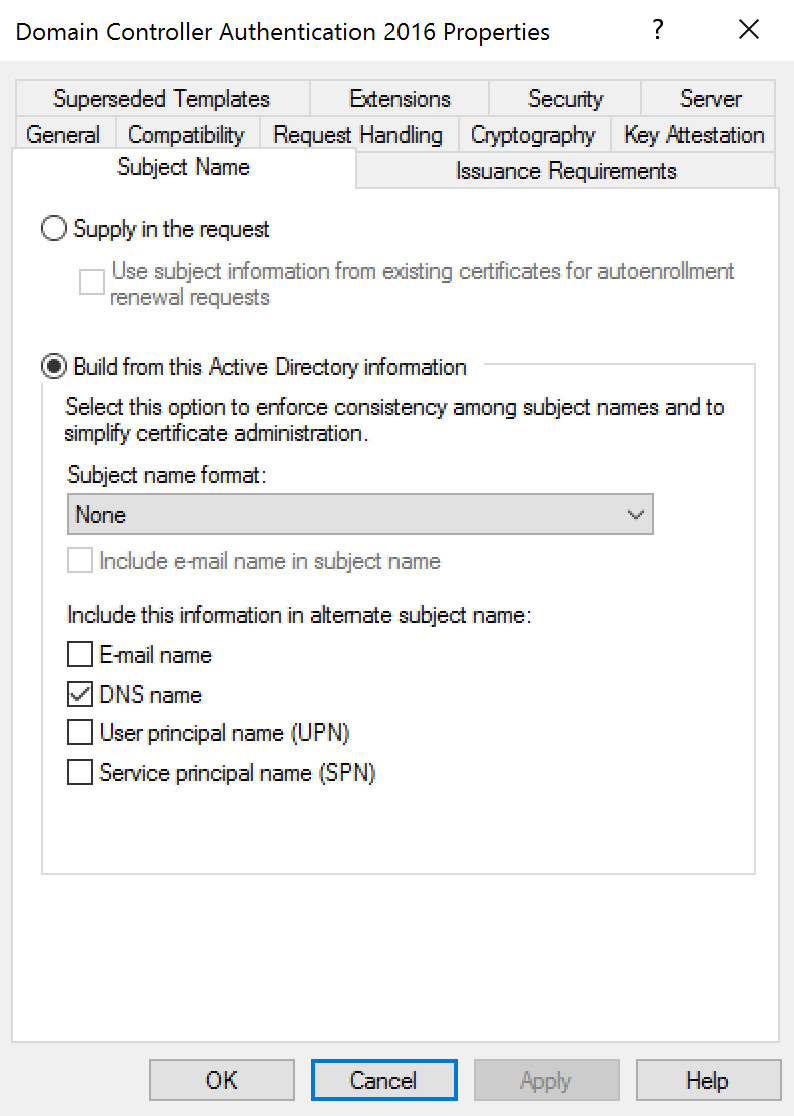Switch to the Extensions tab
The width and height of the screenshot is (794, 1116).
pyautogui.click(x=399, y=98)
